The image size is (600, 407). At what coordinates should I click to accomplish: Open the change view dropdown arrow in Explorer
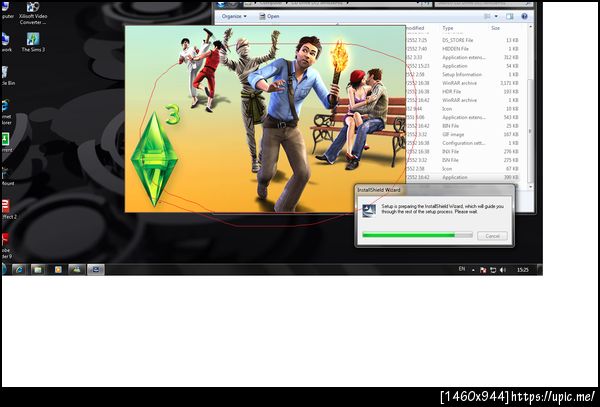496,16
